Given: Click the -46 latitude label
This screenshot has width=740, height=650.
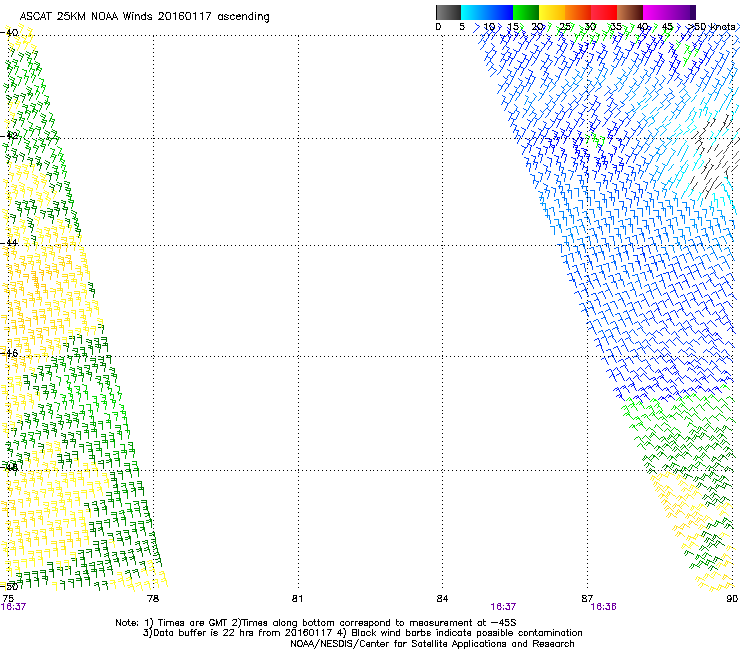Looking at the screenshot, I should (x=9, y=353).
